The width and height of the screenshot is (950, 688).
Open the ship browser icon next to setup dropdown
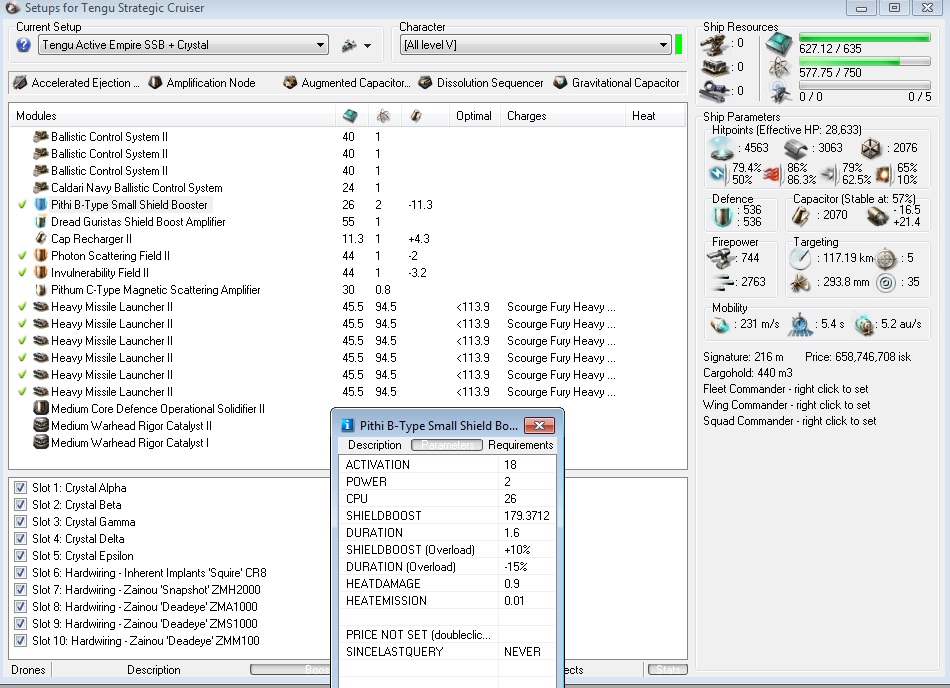349,45
